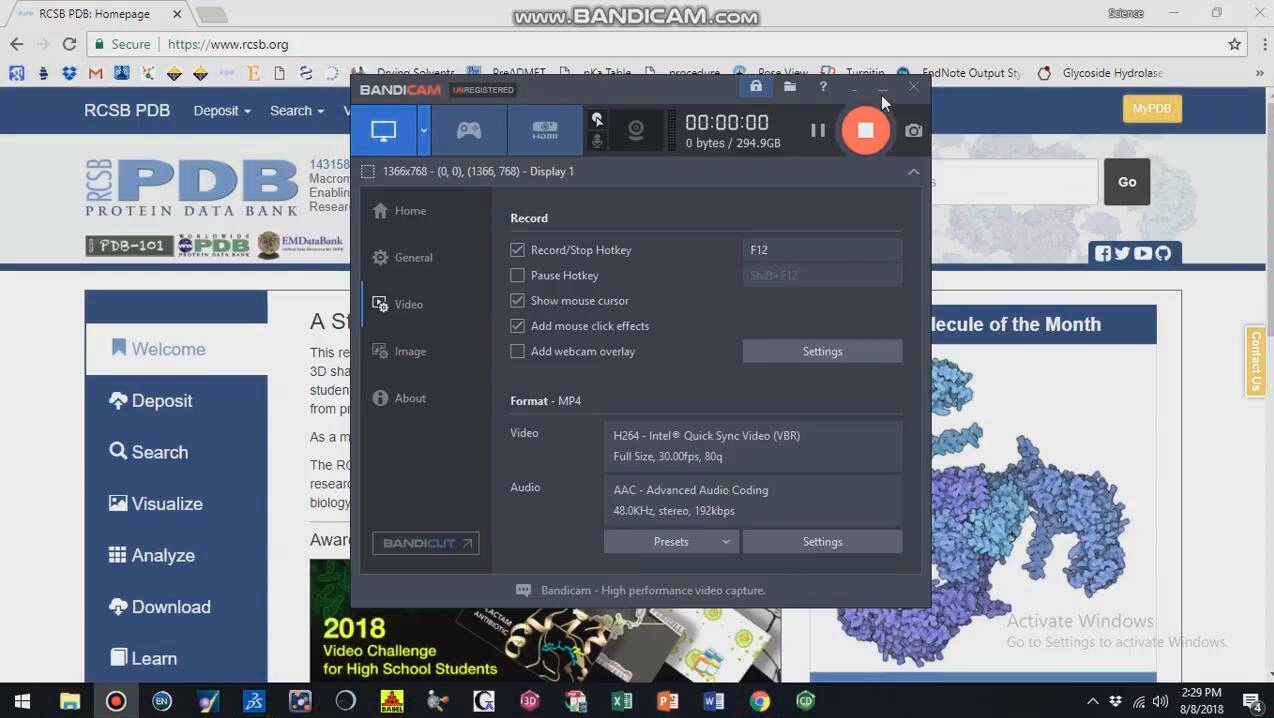Click the Worldwide PDB logo

[214, 245]
